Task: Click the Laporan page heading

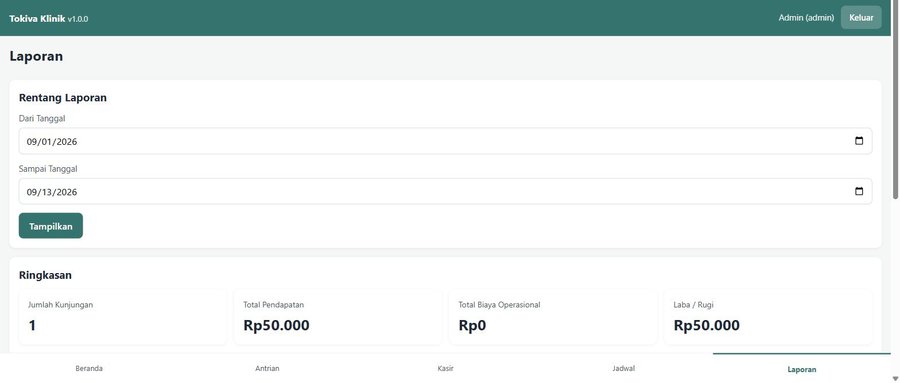Action: [36, 56]
